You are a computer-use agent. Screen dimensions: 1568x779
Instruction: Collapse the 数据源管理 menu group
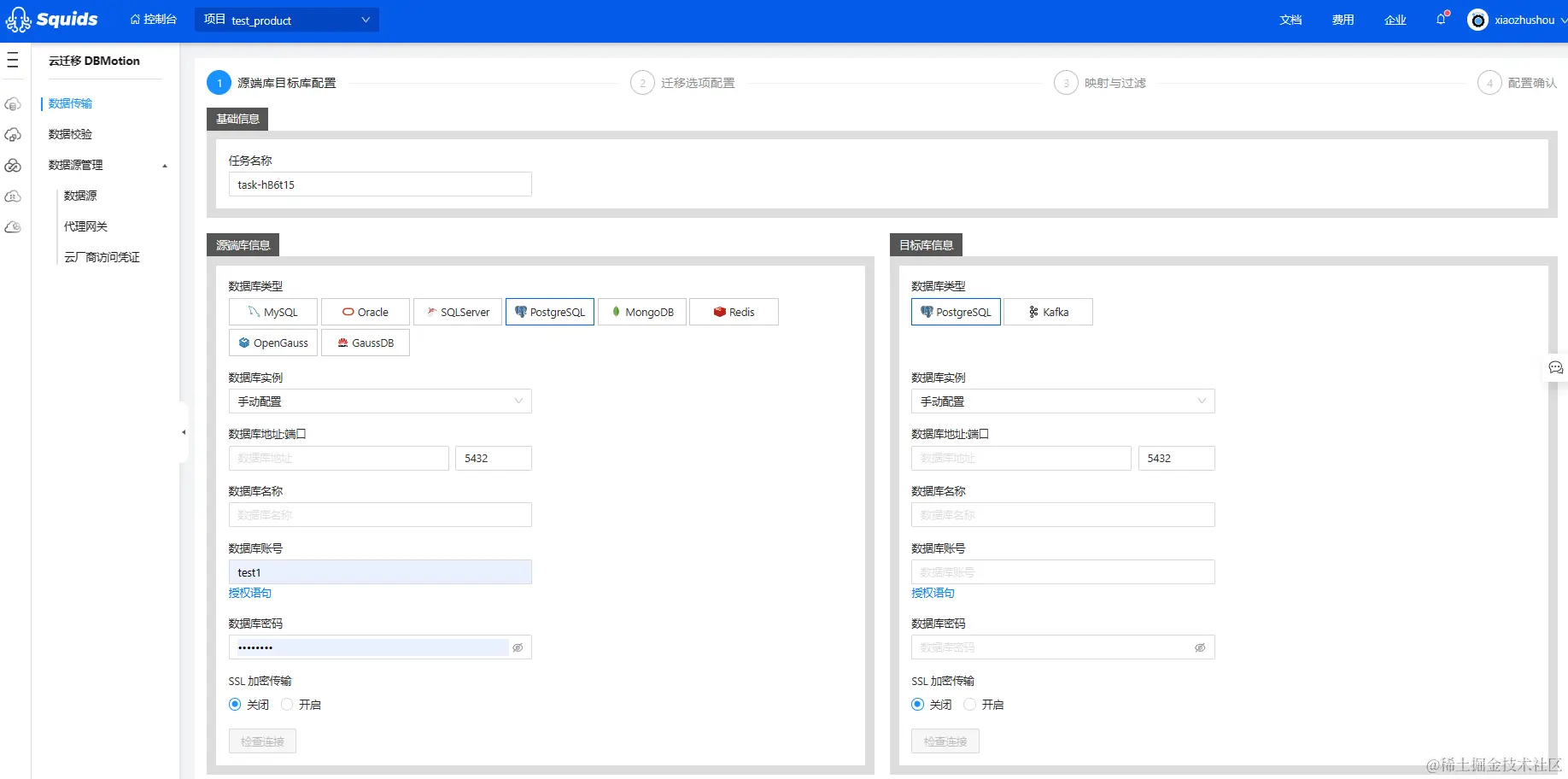(x=165, y=166)
